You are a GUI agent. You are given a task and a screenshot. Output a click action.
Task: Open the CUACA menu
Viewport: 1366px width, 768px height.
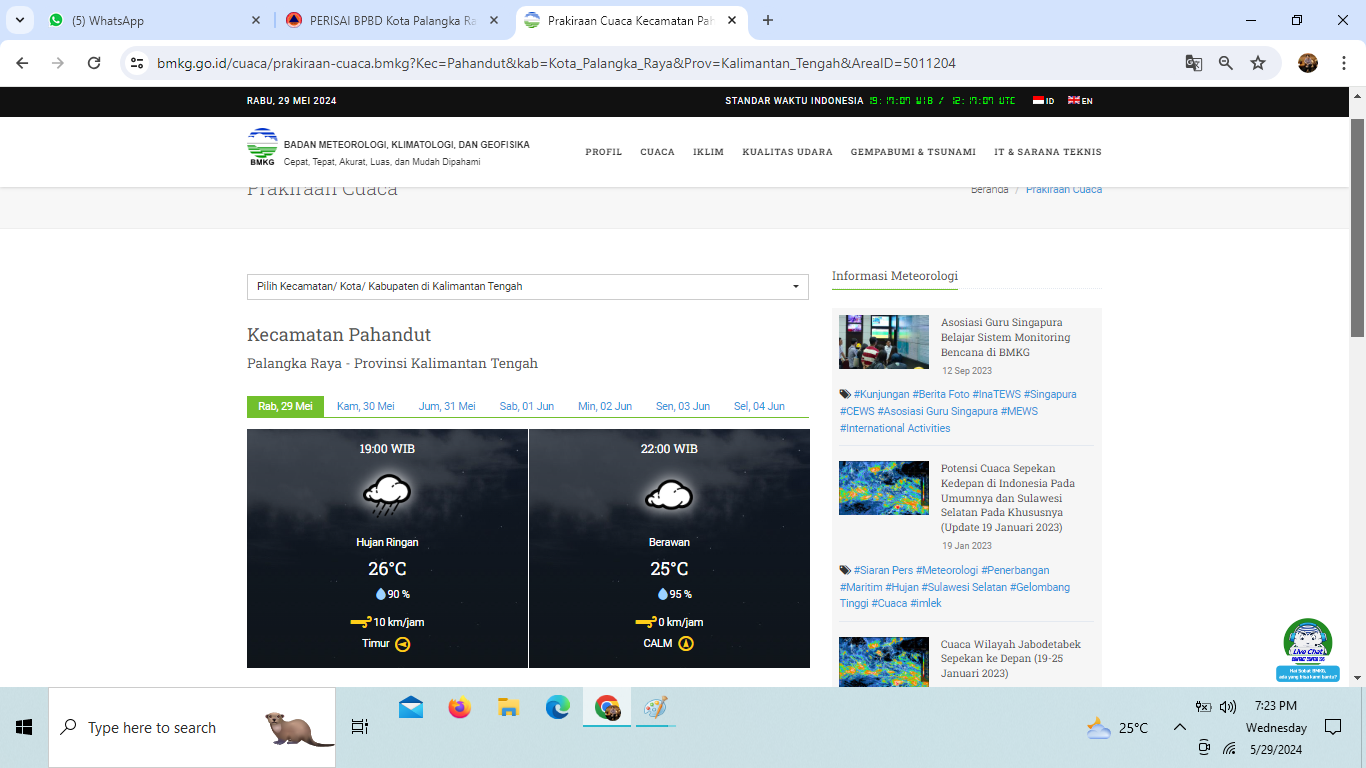click(657, 152)
